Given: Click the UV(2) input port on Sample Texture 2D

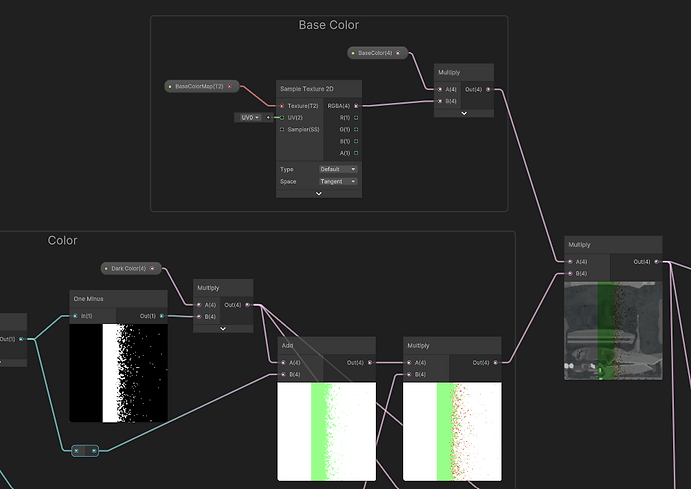Looking at the screenshot, I should [282, 118].
